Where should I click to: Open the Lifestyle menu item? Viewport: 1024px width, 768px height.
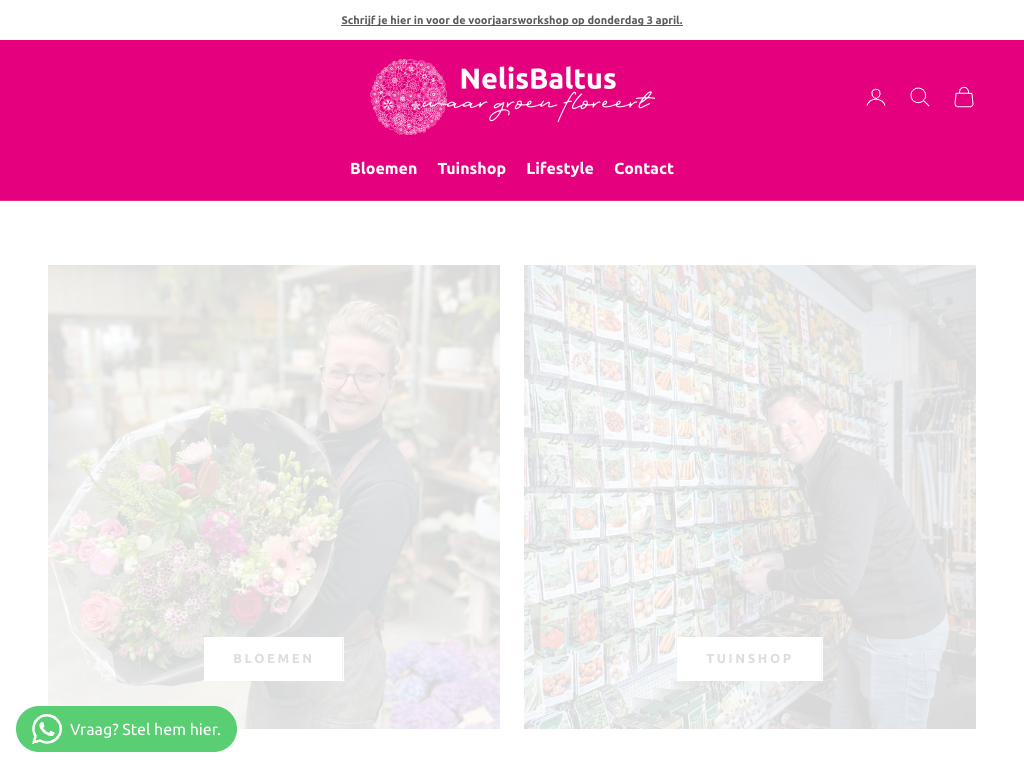[x=560, y=168]
